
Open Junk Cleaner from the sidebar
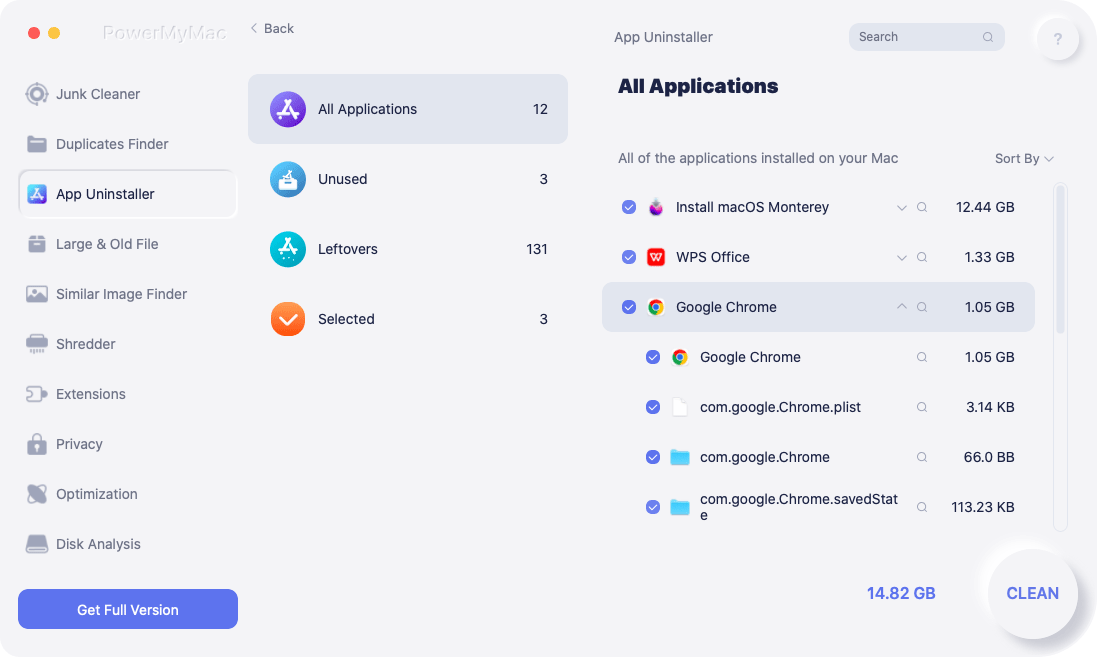[127, 94]
